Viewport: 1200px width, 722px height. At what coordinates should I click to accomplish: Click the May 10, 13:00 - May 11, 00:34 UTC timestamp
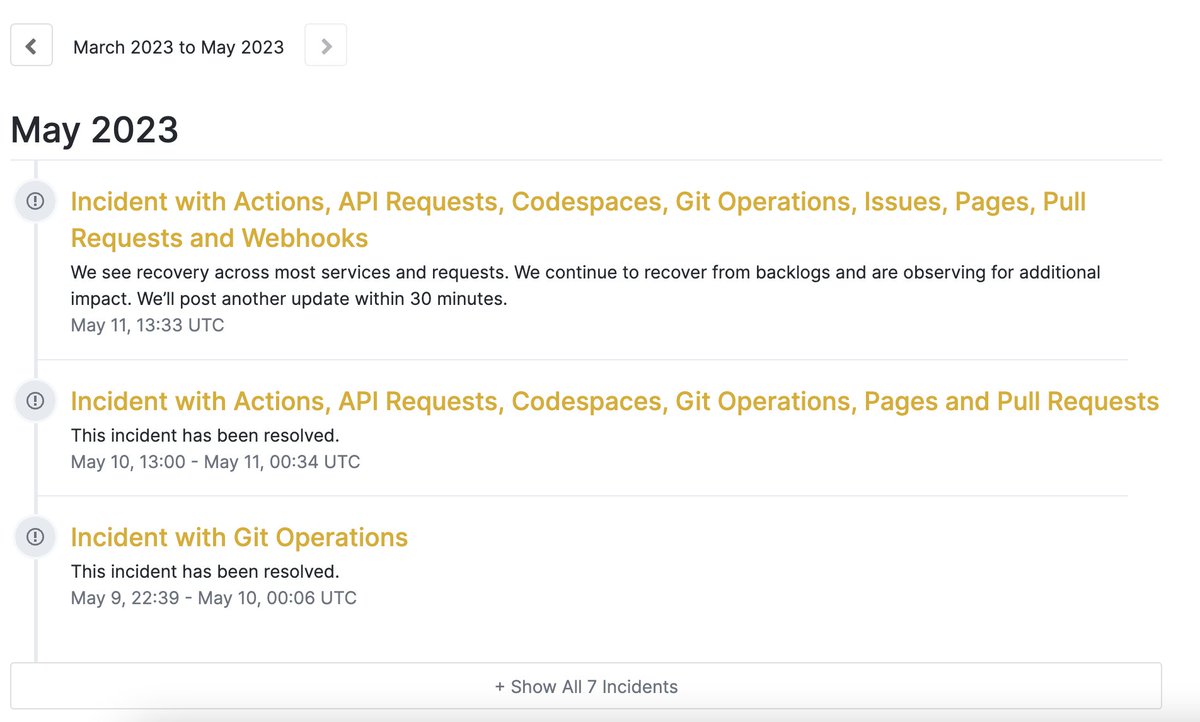(215, 462)
